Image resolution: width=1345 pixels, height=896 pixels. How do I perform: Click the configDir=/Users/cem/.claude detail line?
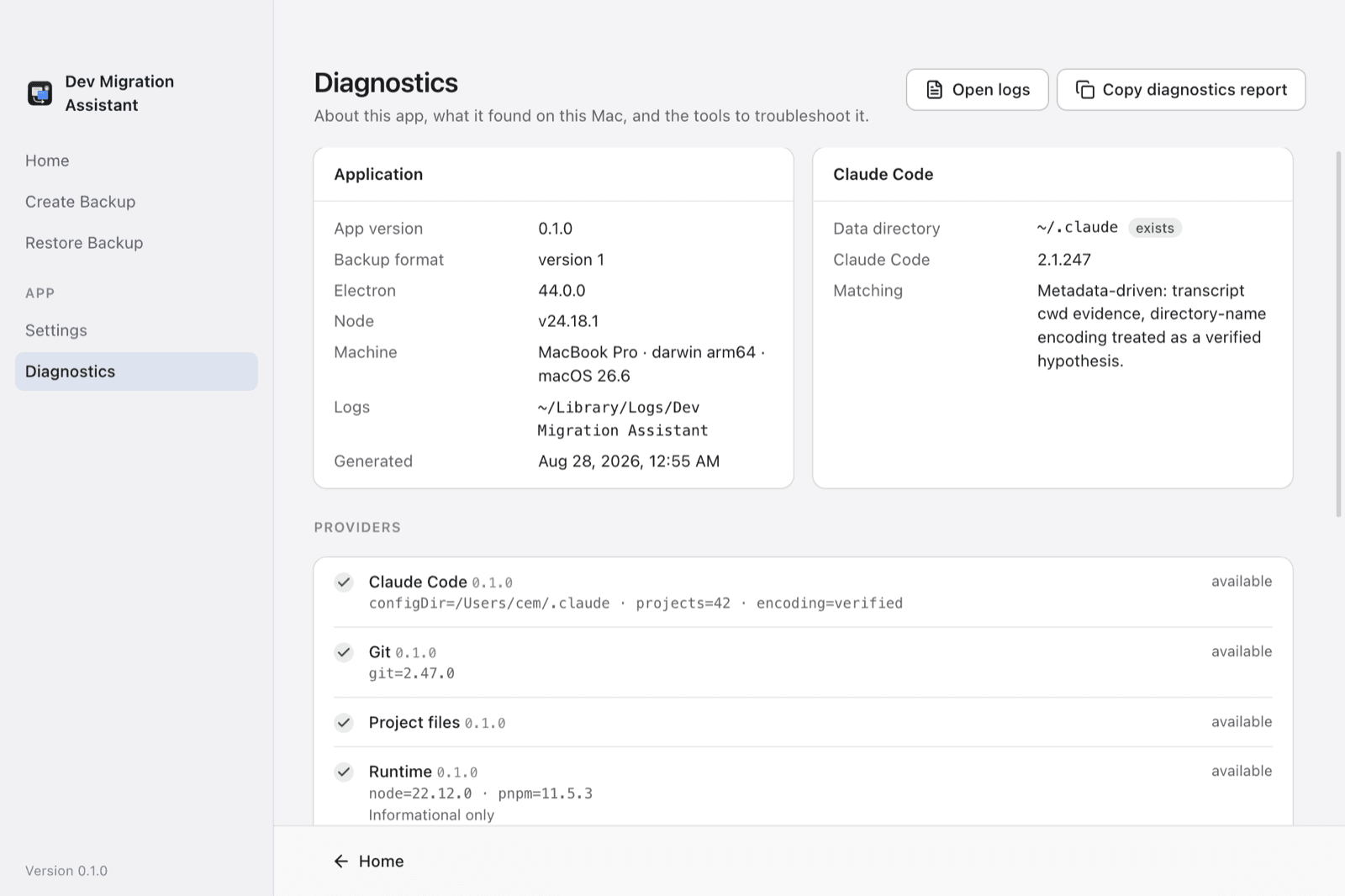coord(636,603)
